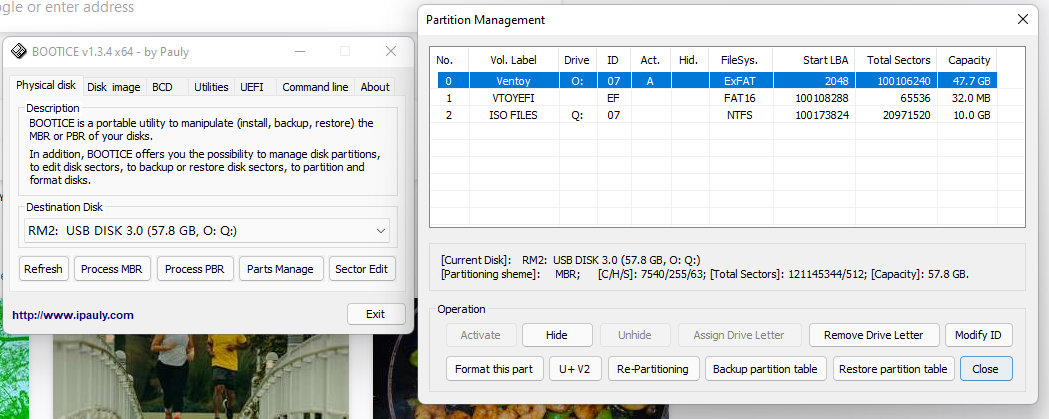Select the VTOYEFI partition row
Image resolution: width=1049 pixels, height=419 pixels.
coord(717,98)
